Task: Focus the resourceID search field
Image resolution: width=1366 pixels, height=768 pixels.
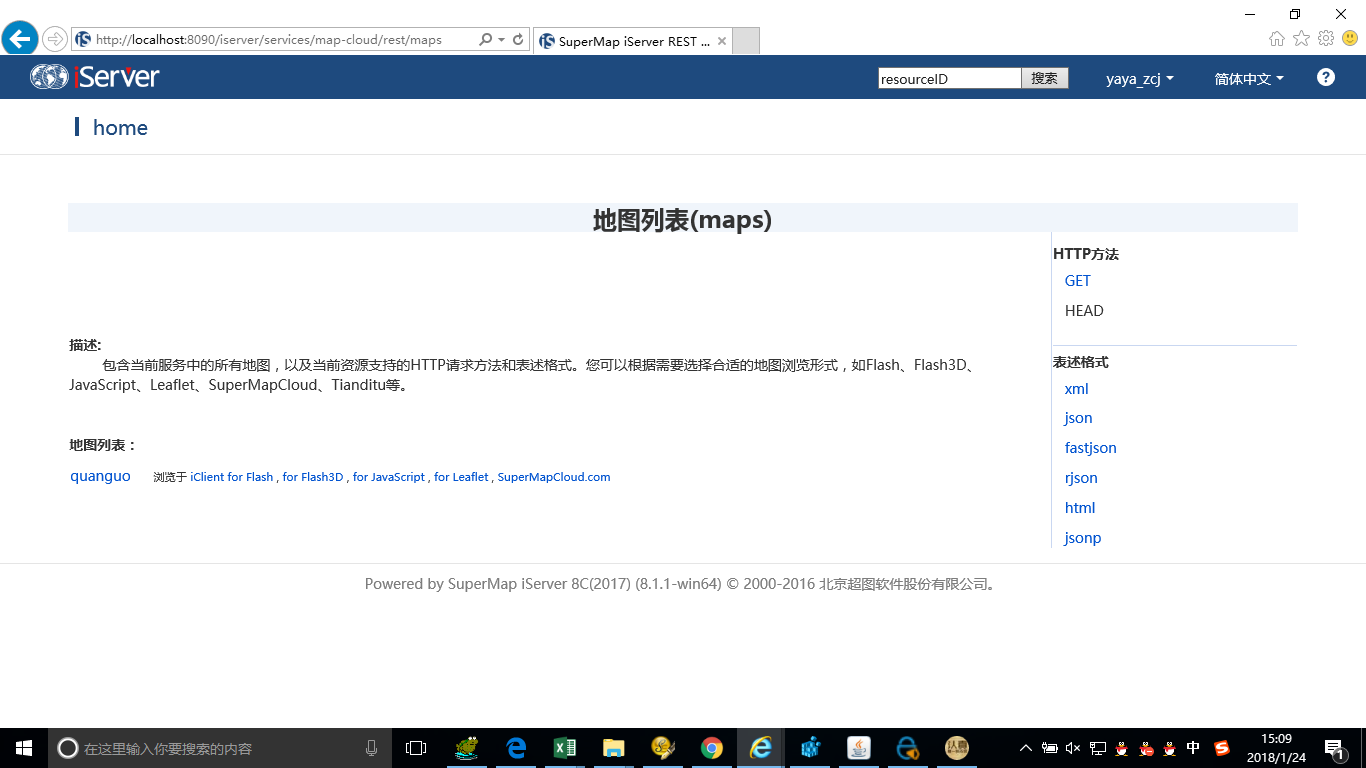Action: [949, 78]
